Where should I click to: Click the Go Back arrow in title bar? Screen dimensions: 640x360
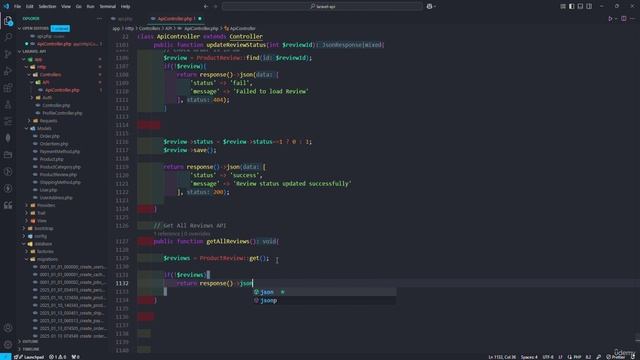pyautogui.click(x=206, y=7)
